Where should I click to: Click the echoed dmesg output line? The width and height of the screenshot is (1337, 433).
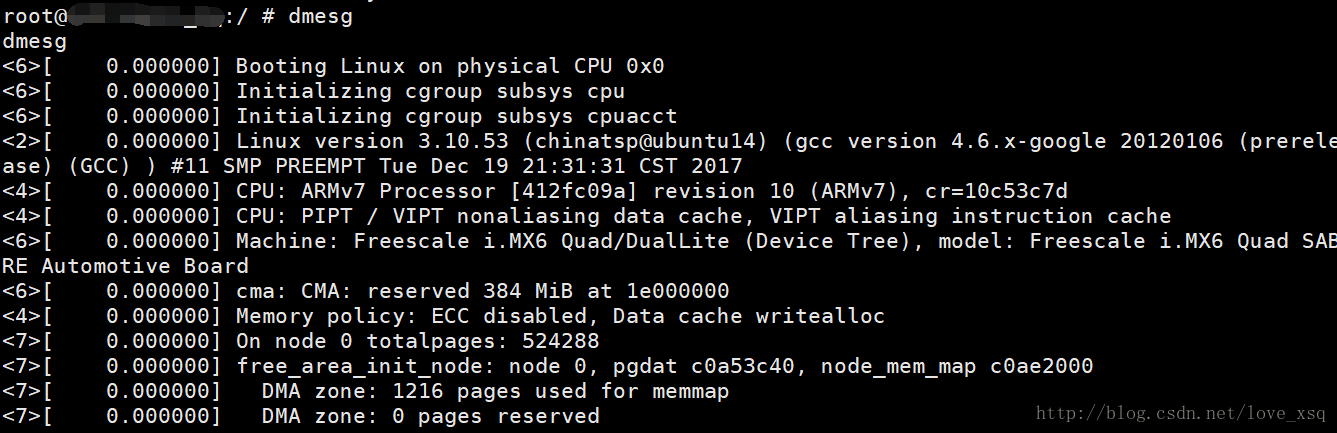35,41
